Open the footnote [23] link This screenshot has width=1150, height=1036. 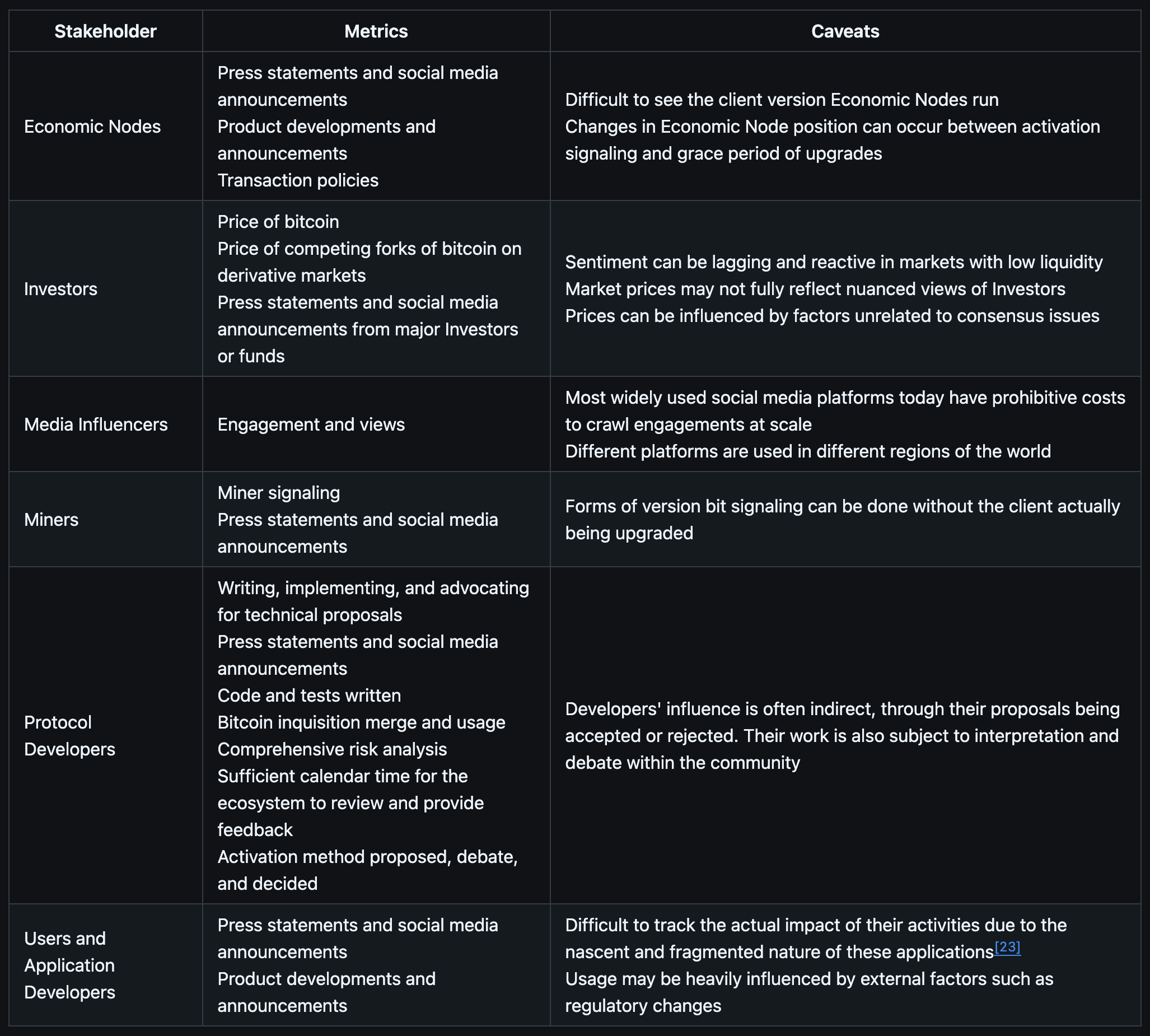click(x=1007, y=947)
